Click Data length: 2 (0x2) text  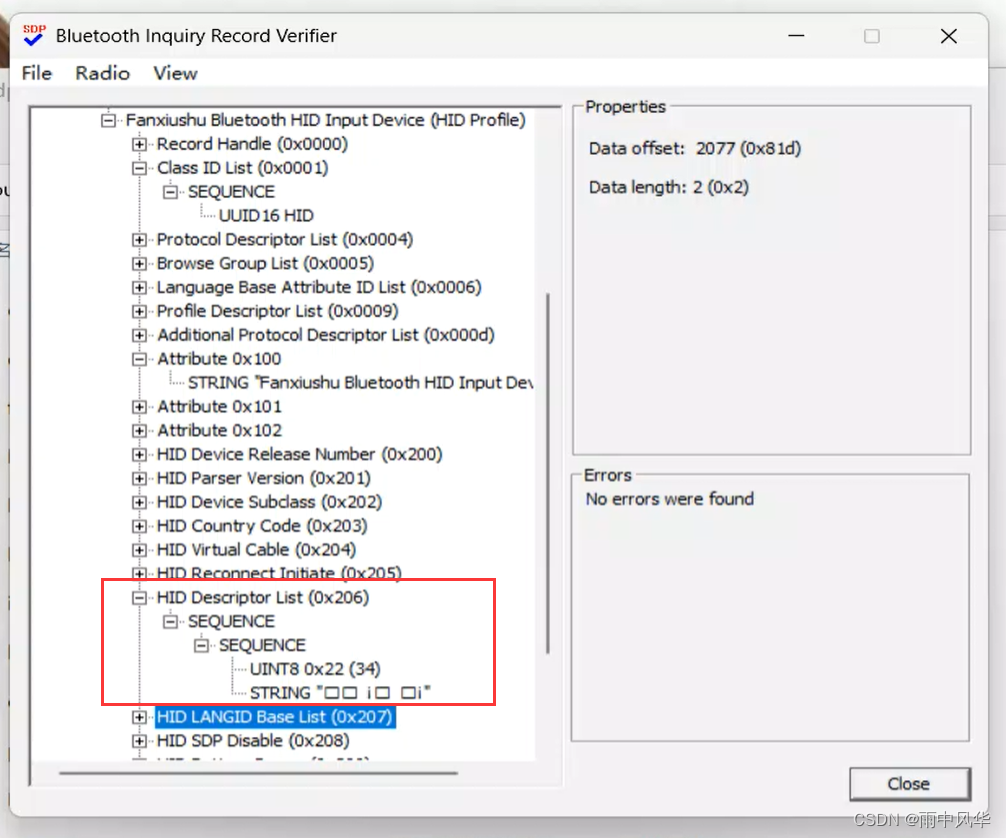tap(669, 187)
